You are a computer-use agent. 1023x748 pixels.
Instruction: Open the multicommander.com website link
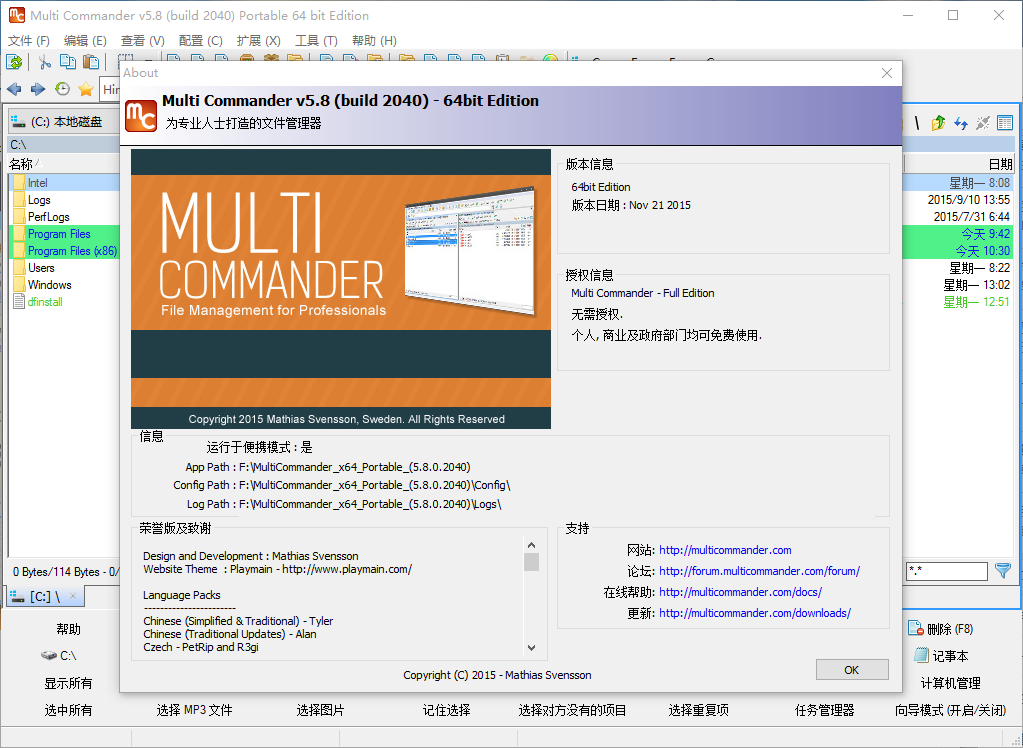tap(725, 550)
